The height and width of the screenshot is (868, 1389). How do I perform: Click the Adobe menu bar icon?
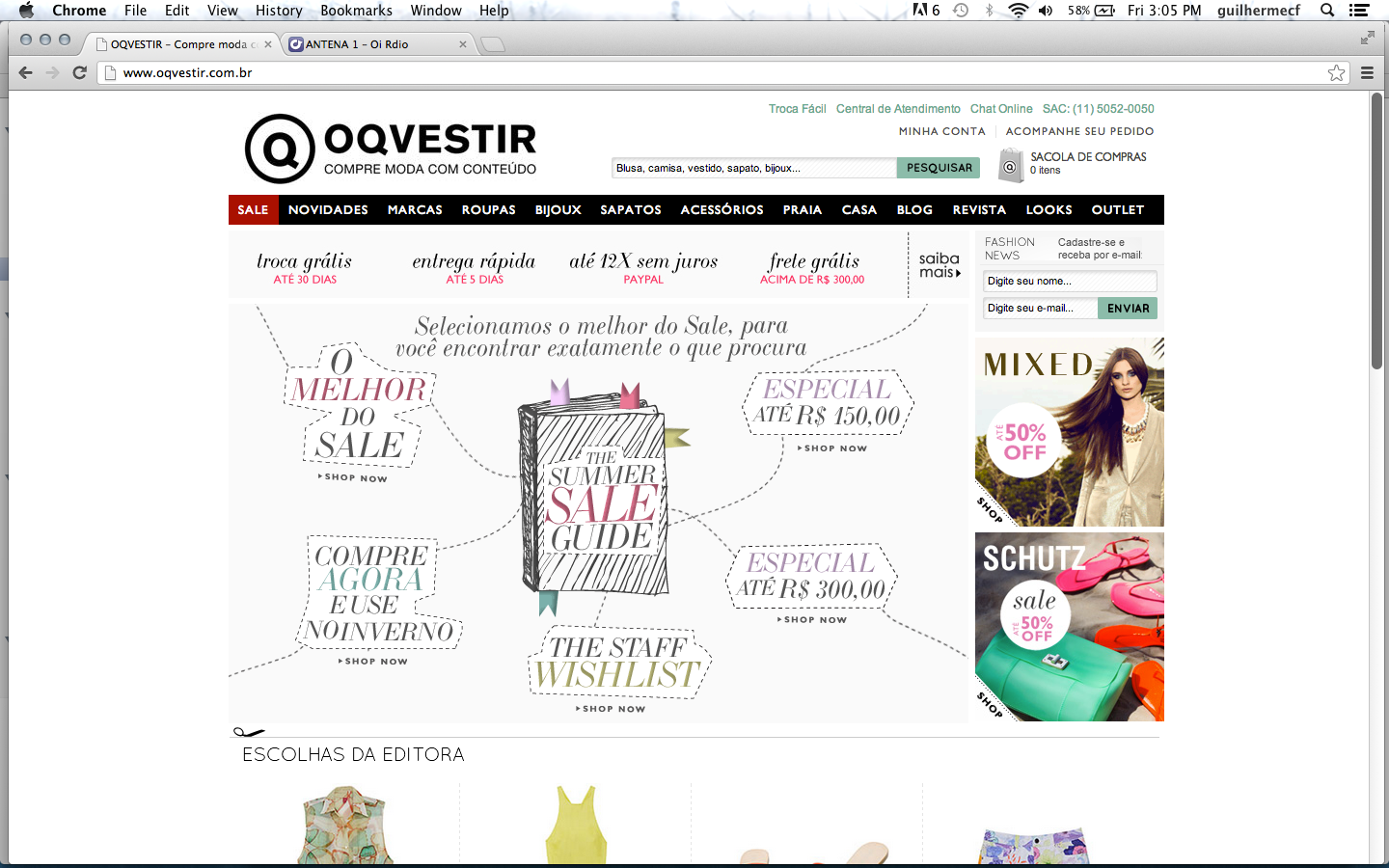click(926, 11)
